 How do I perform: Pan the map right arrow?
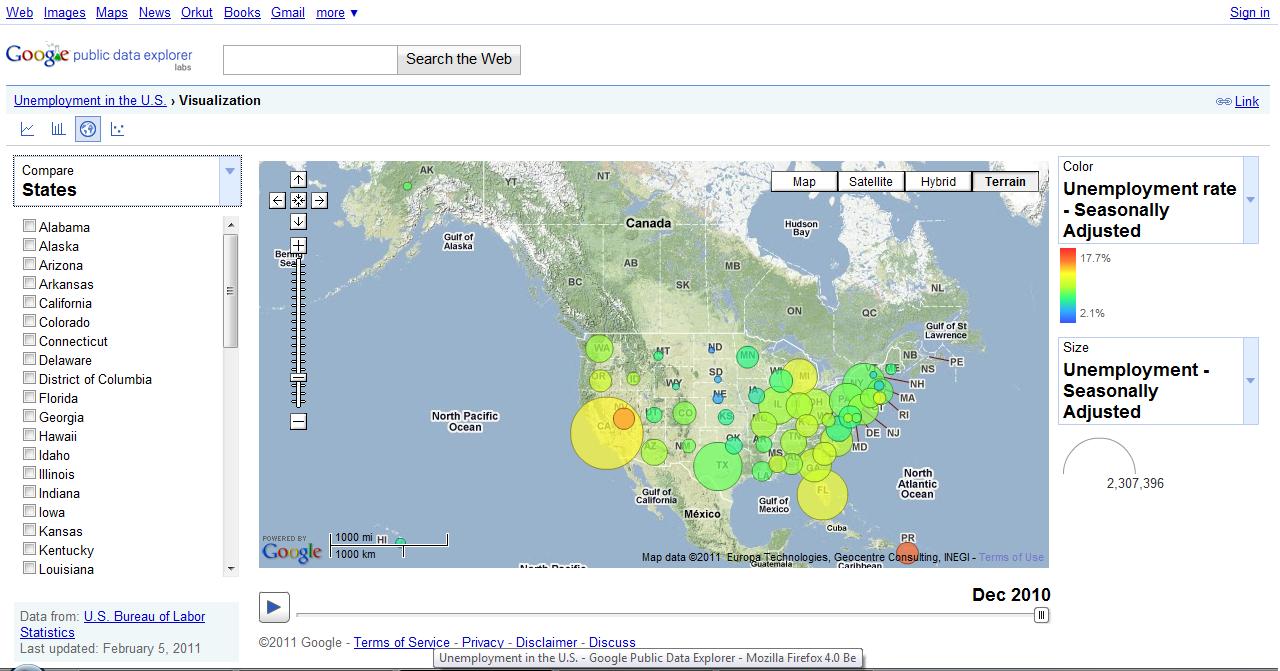click(x=319, y=200)
